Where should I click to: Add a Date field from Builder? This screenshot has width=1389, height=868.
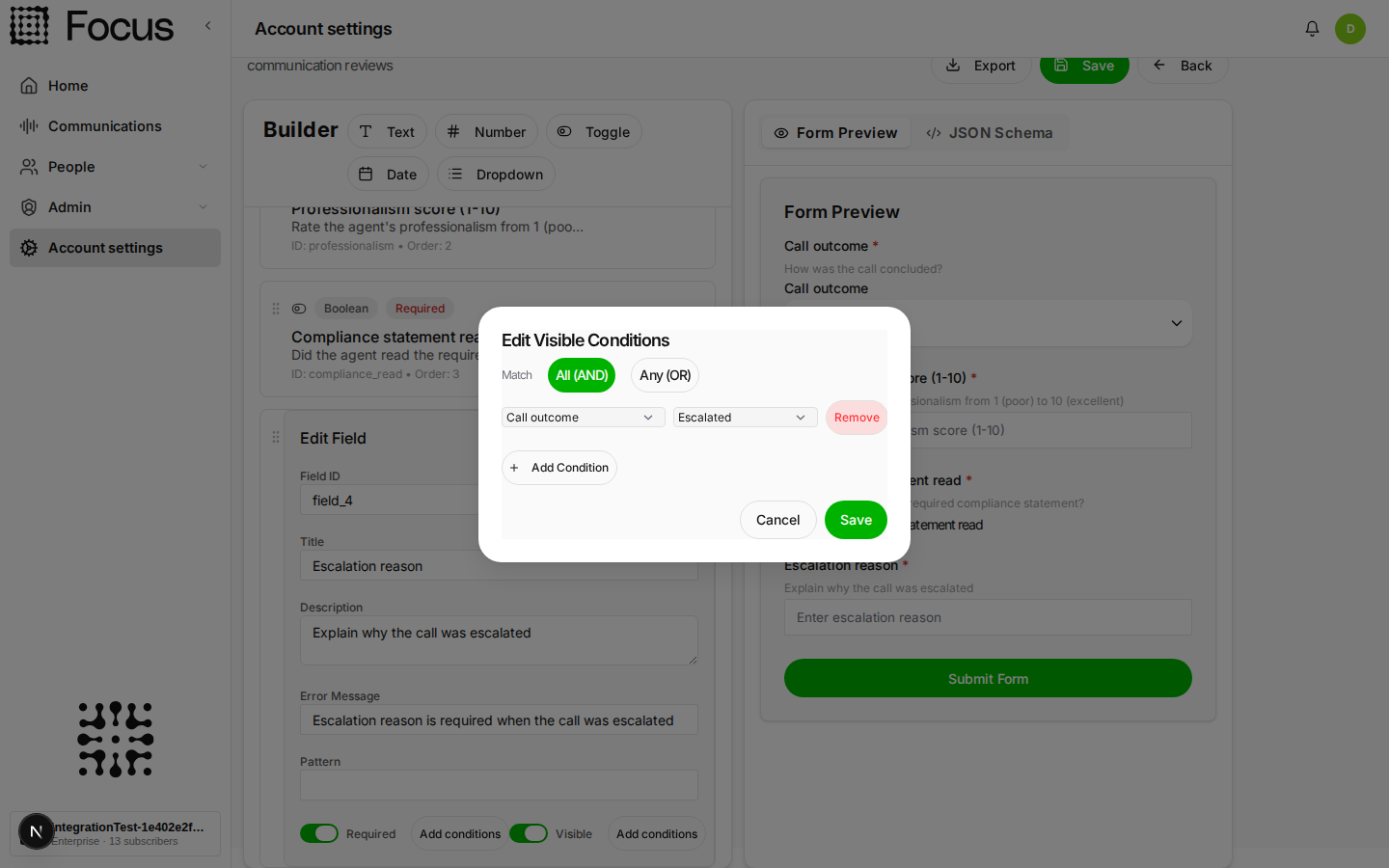(388, 175)
